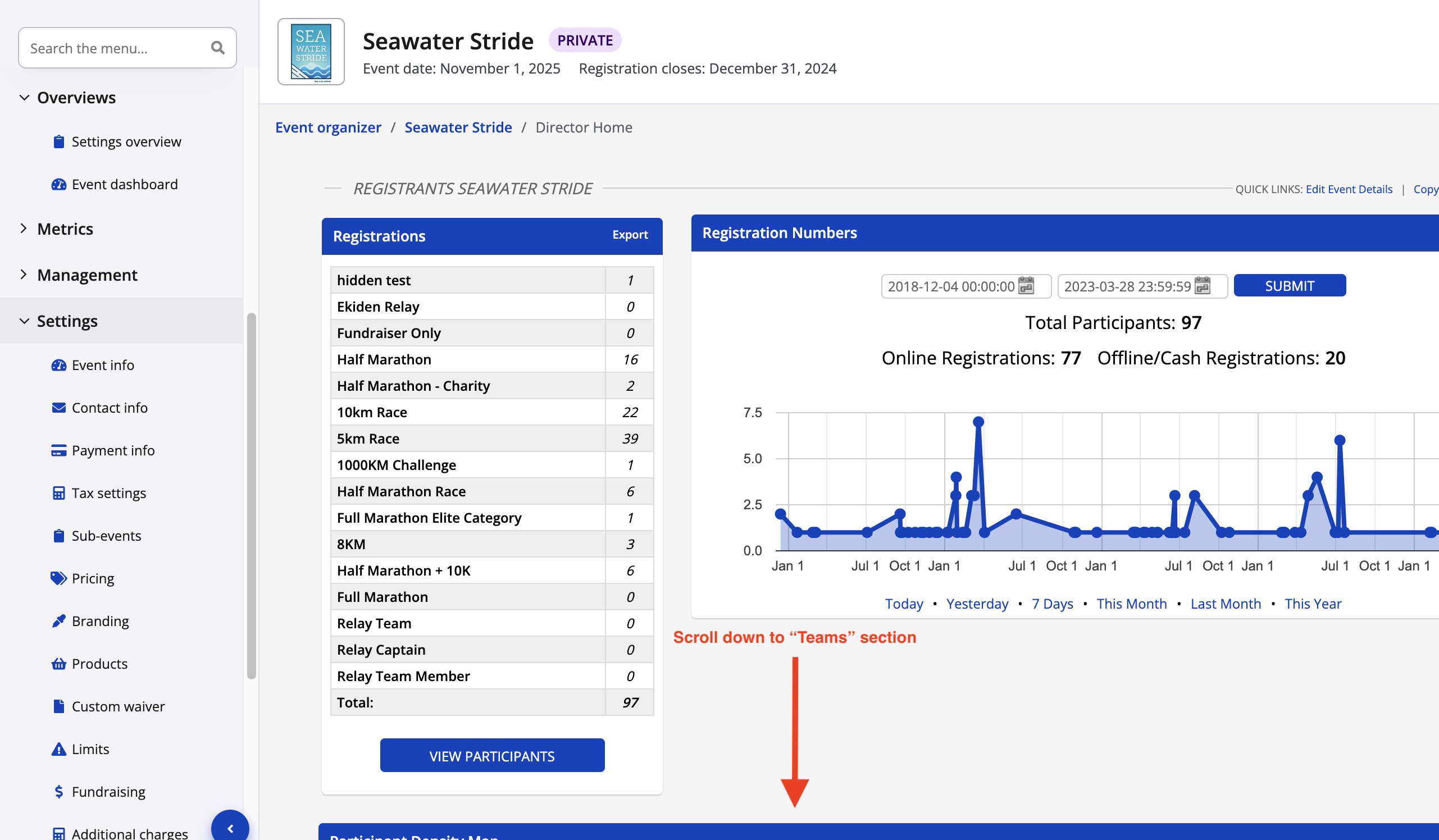Click the Seawater Stride event logo thumbnail
Viewport: 1439px width, 840px height.
pos(311,52)
